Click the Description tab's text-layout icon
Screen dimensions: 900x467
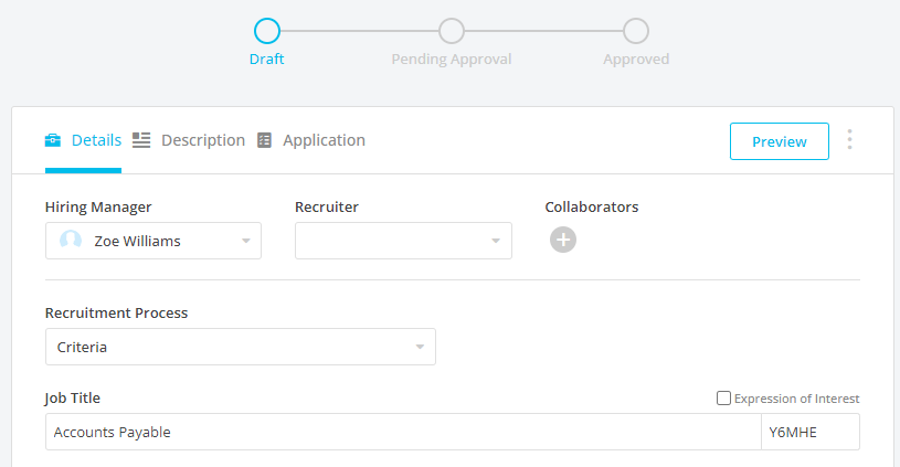tap(141, 140)
